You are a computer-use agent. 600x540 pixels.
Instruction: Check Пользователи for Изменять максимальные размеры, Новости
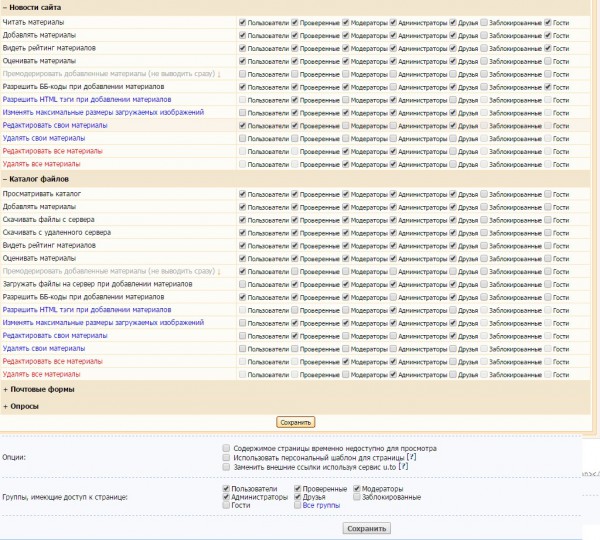click(x=242, y=113)
